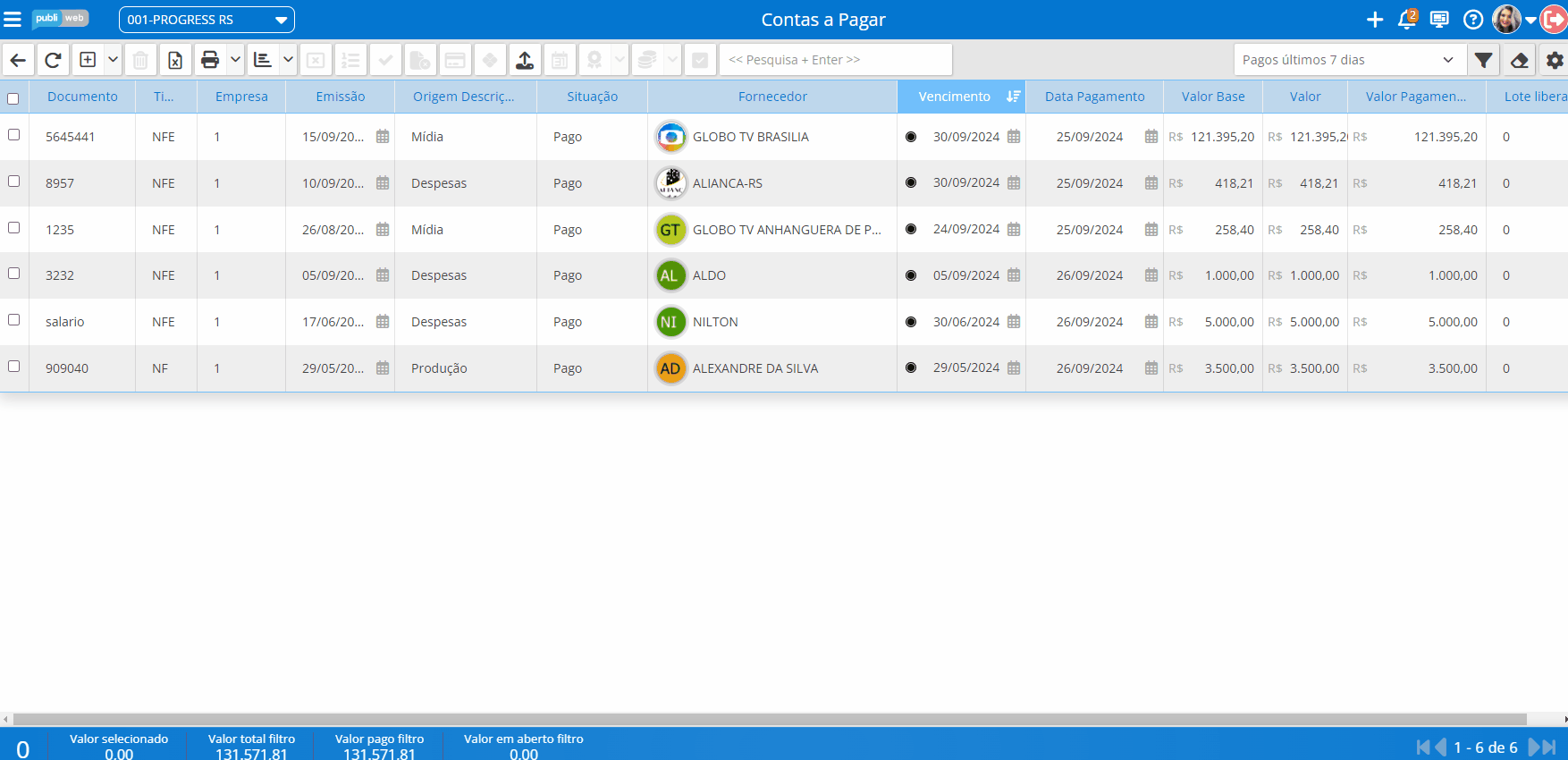1568x760 pixels.
Task: Open the 001-PROGRESS RS company dropdown
Action: click(x=207, y=20)
